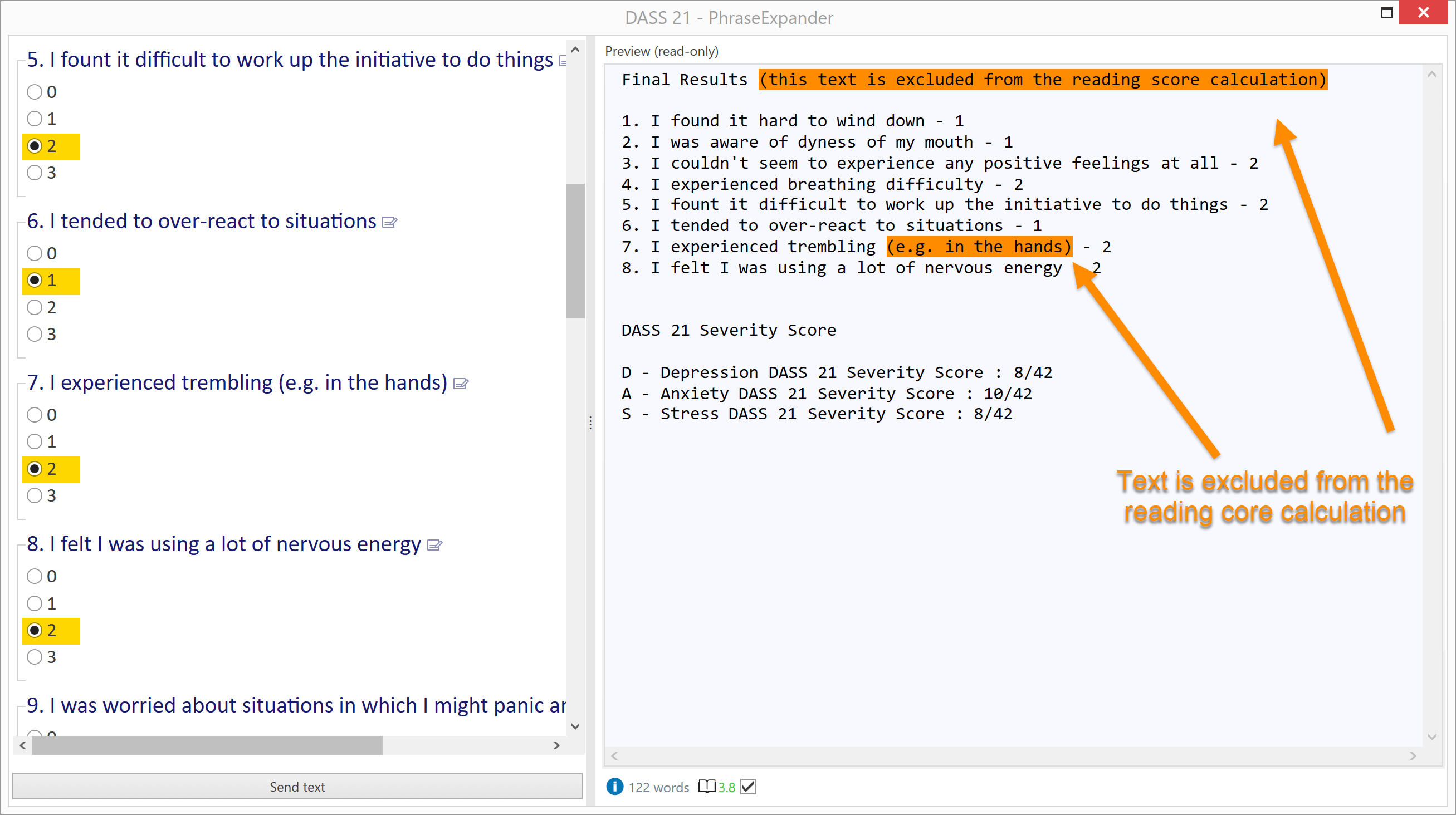The image size is (1456, 815).
Task: Click the question 7 'I experienced trembling' heading
Action: (237, 382)
